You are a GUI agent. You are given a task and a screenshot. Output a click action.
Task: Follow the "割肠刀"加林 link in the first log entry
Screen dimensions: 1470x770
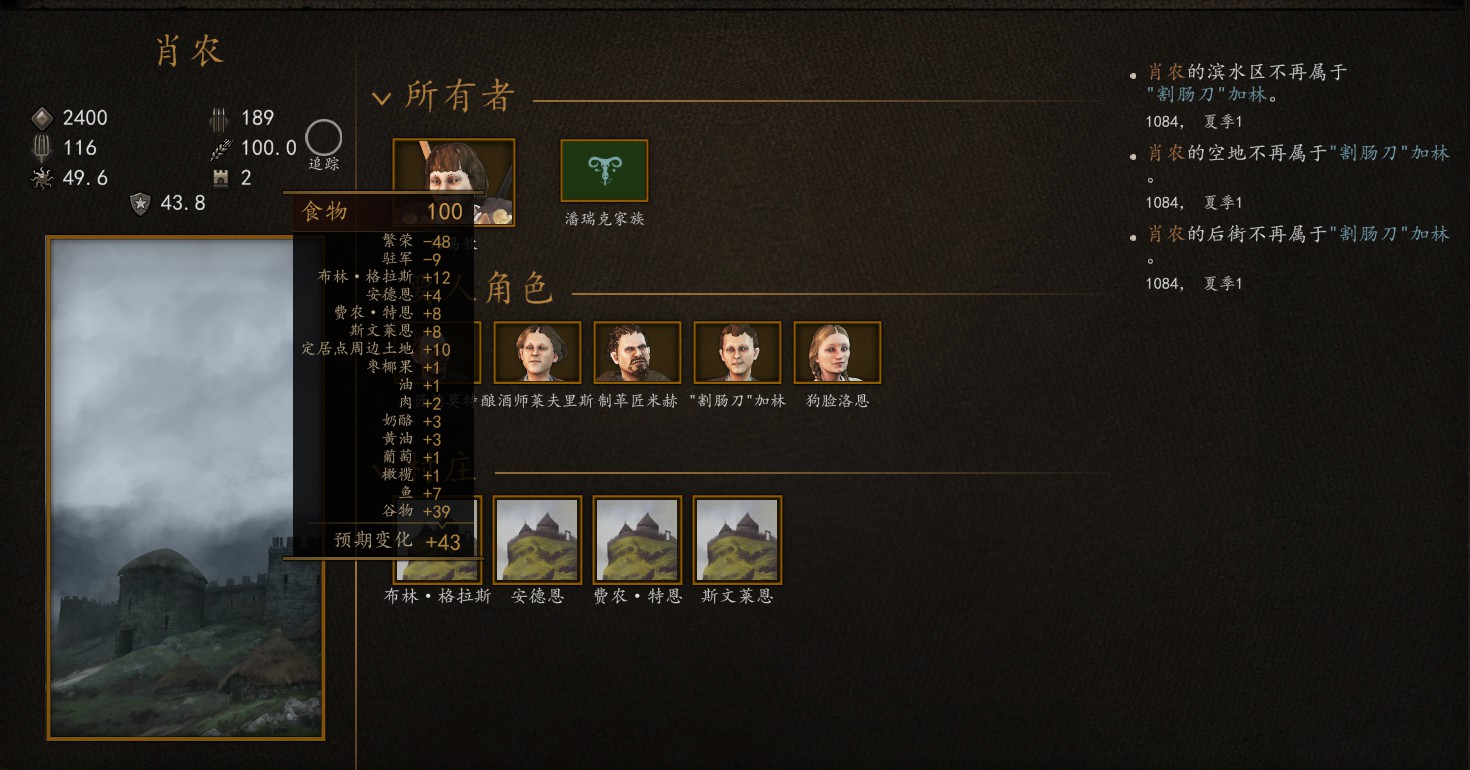click(x=1206, y=94)
